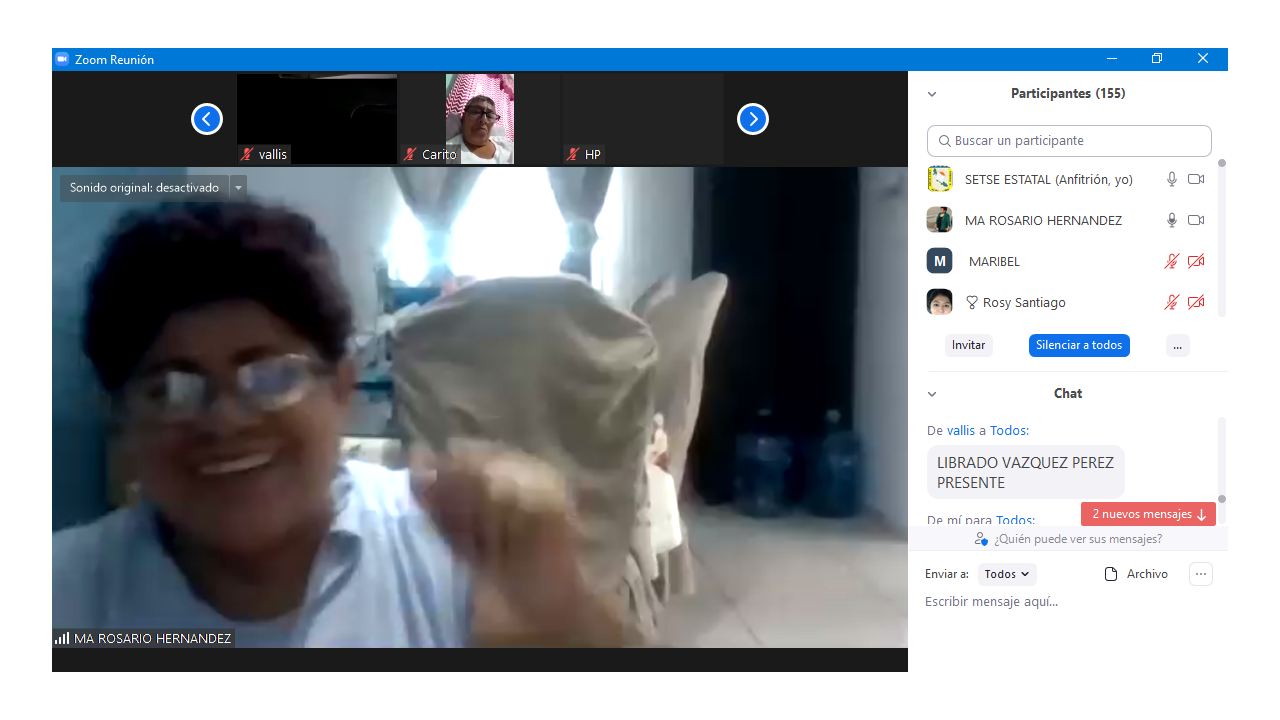The image size is (1280, 720).
Task: Open participants more options button
Action: click(1177, 345)
